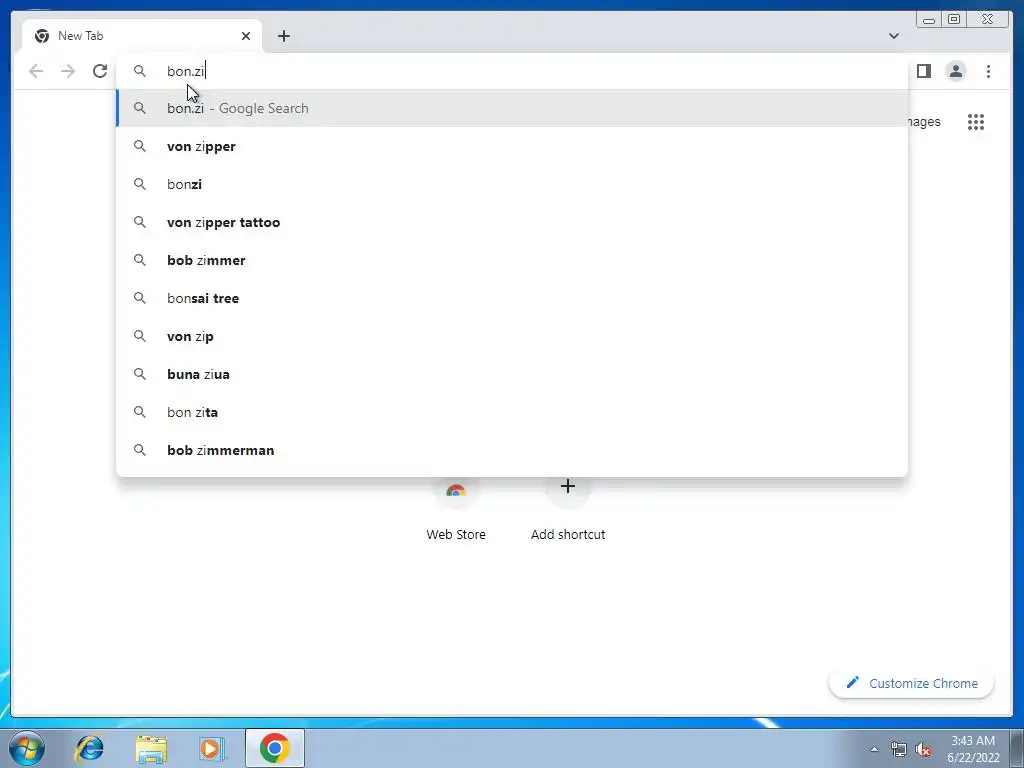The image size is (1024, 768).
Task: Select the 'bonzi' suggestion
Action: coord(512,184)
